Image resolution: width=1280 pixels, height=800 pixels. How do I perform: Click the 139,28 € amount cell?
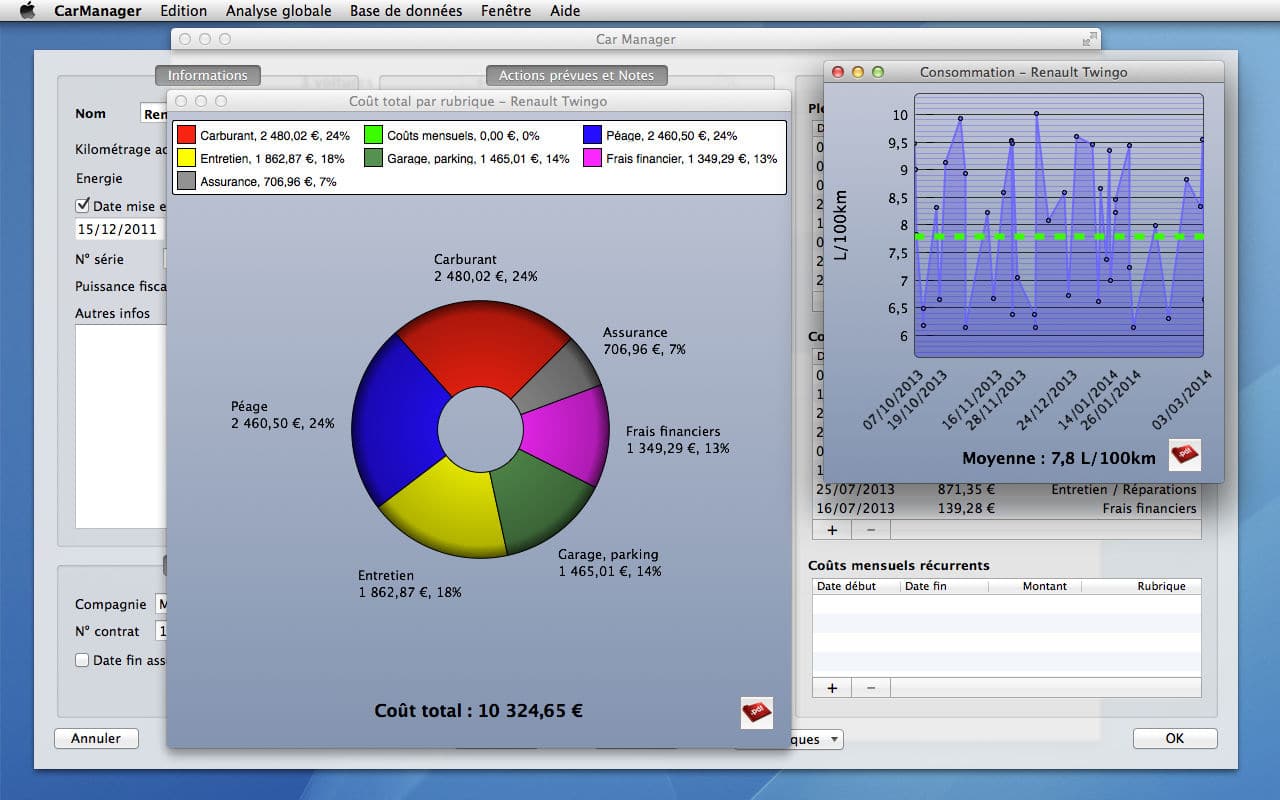pyautogui.click(x=966, y=509)
